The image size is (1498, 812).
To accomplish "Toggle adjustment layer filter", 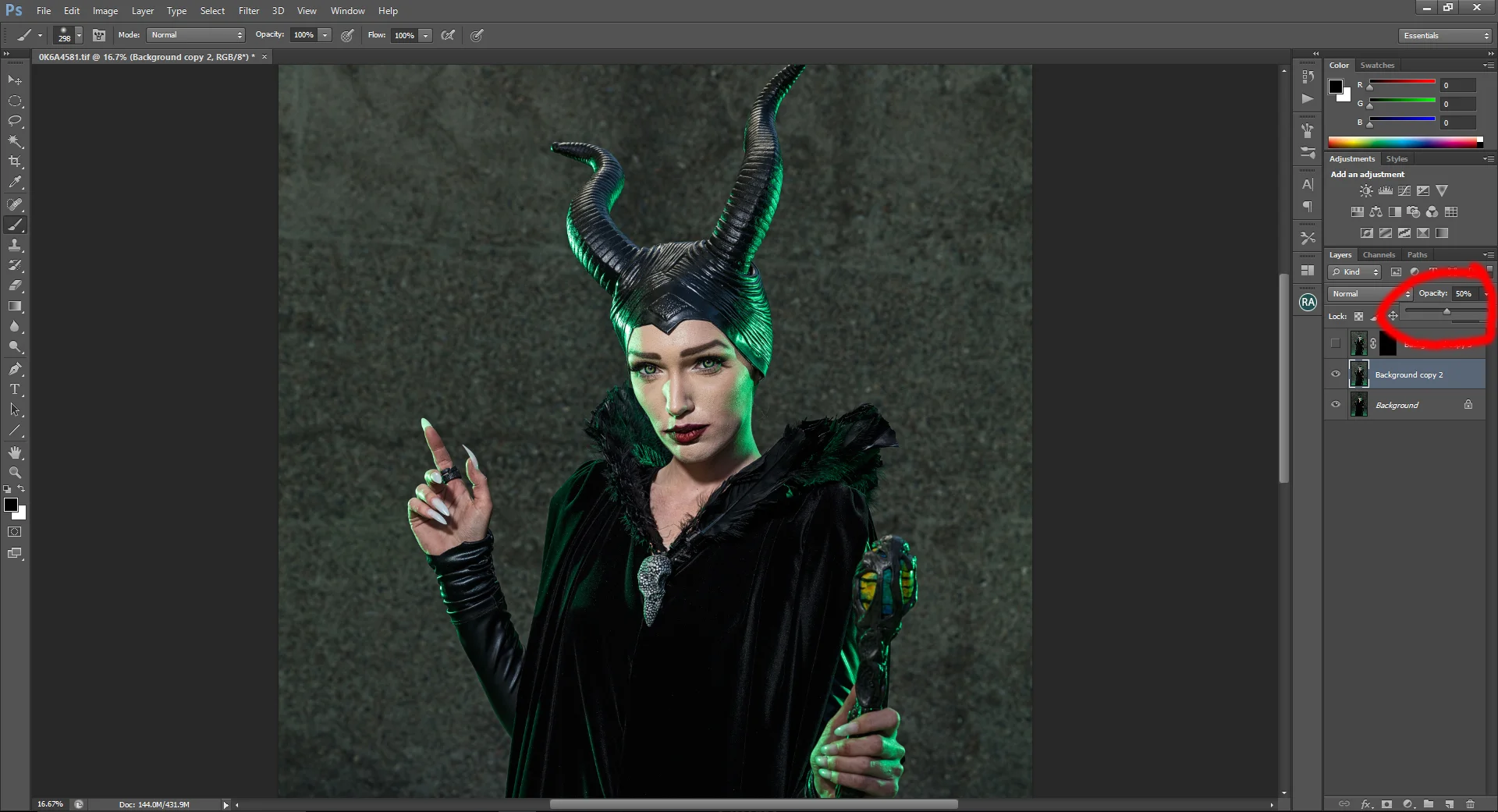I will point(1415,272).
